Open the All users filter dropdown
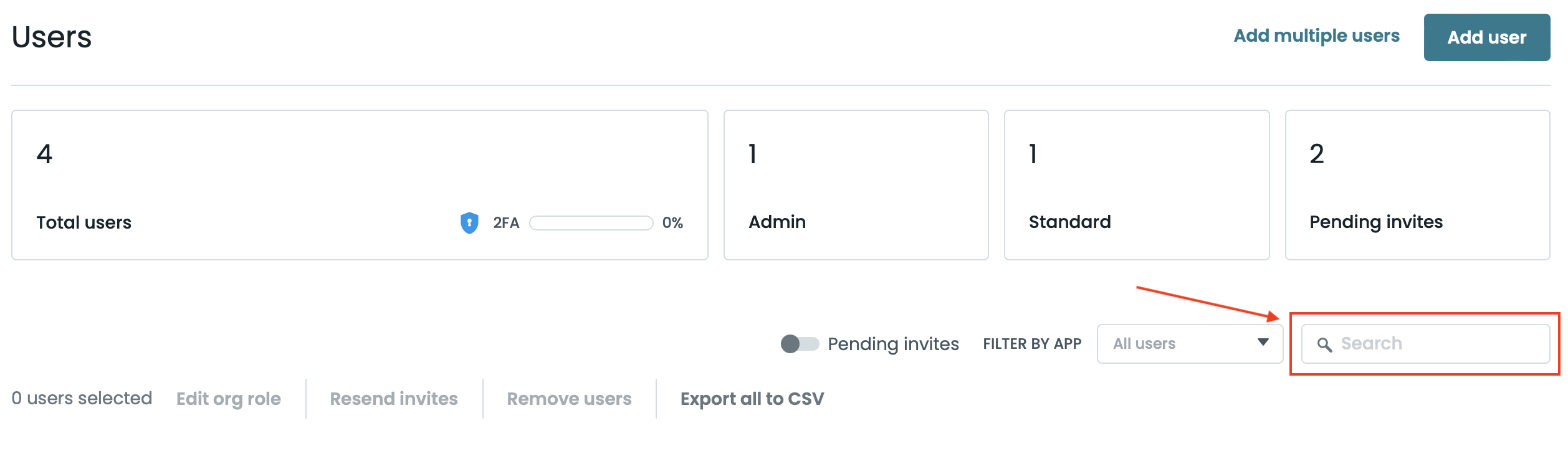This screenshot has height=451, width=1568. pos(1188,344)
